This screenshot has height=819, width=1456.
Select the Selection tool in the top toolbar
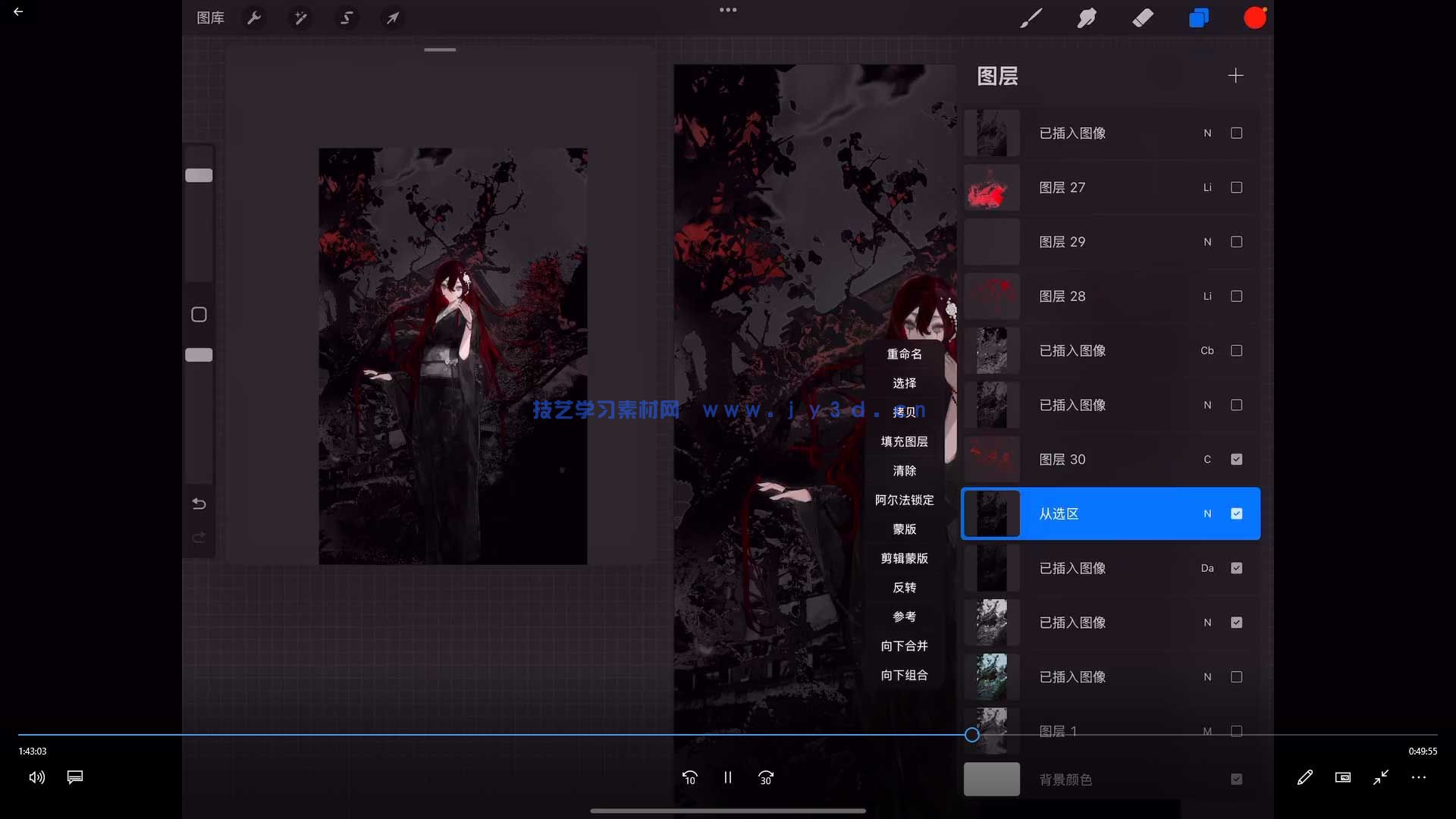(347, 17)
